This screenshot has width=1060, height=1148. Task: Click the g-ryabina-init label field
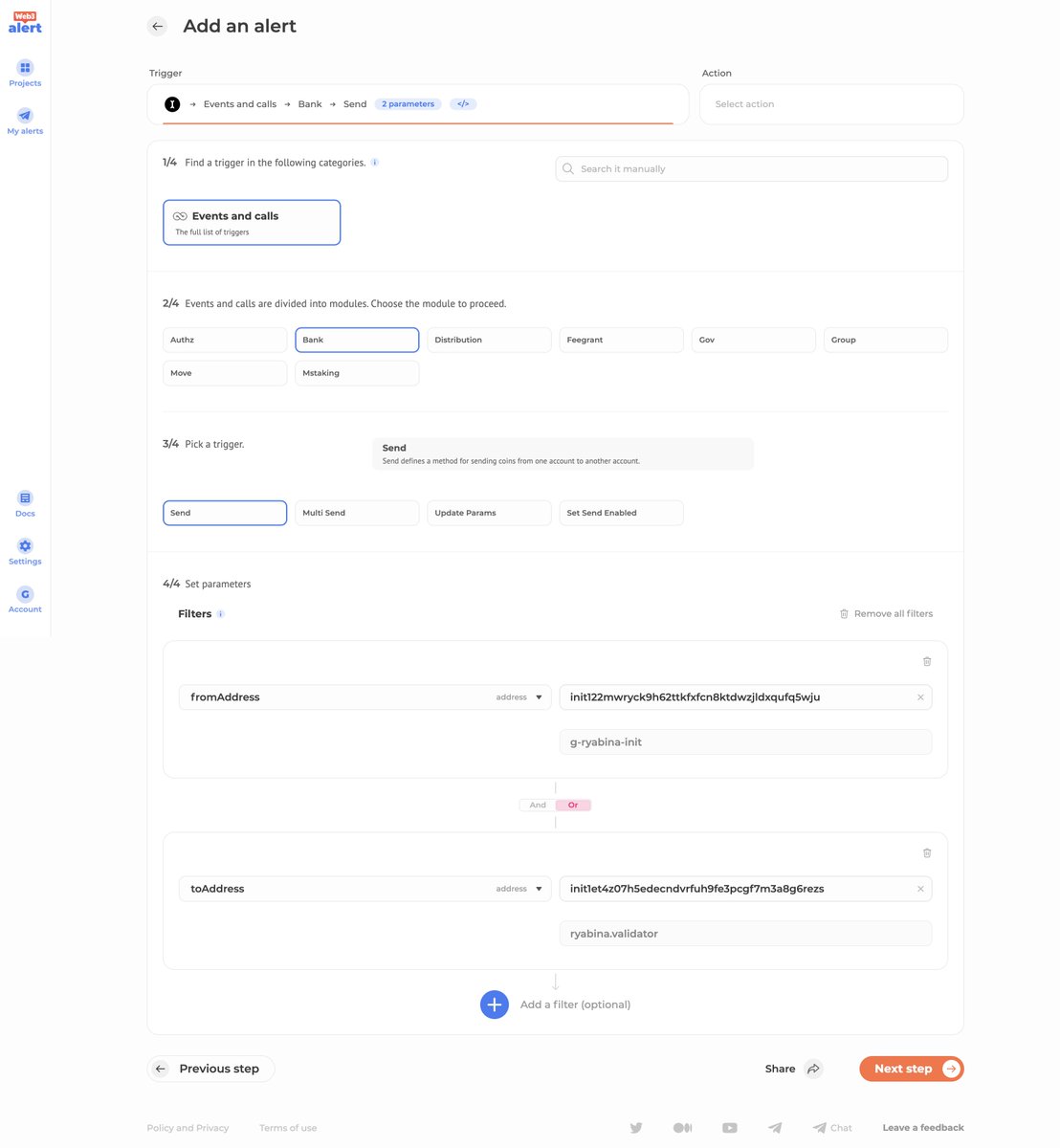(x=745, y=742)
